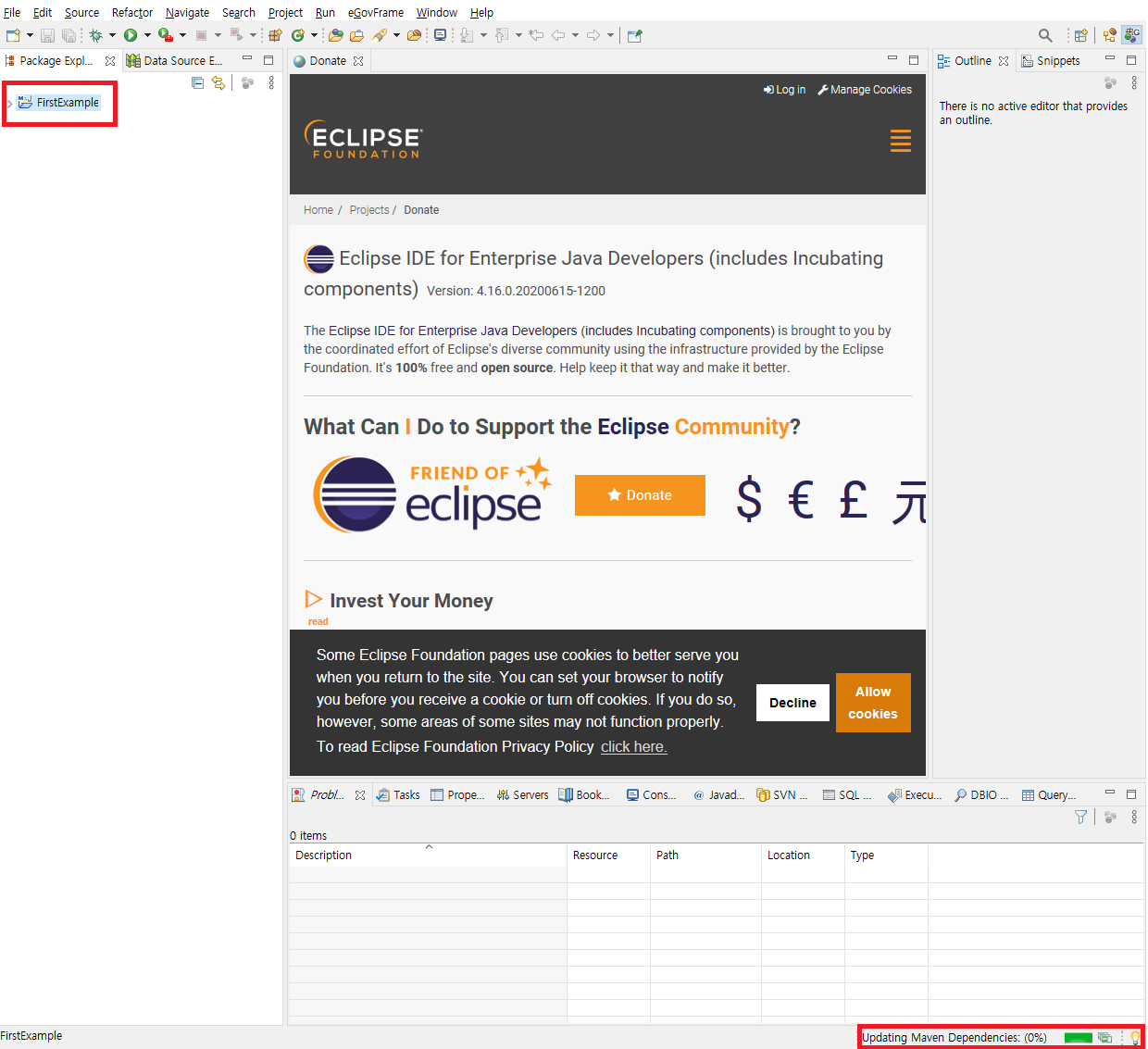This screenshot has width=1148, height=1049.
Task: Open the SVN tab in bottom panel
Action: click(x=782, y=794)
